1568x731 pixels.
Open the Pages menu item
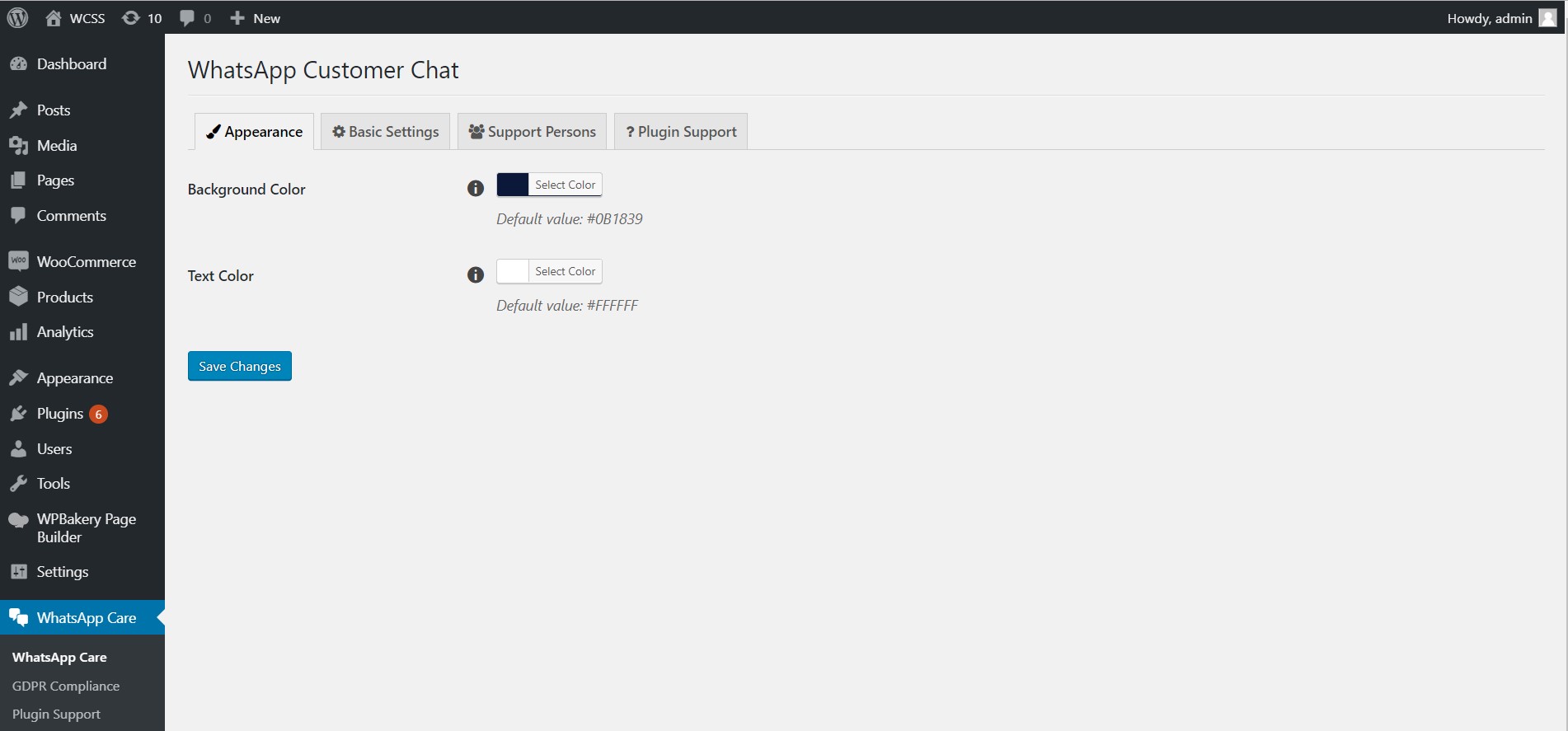55,180
